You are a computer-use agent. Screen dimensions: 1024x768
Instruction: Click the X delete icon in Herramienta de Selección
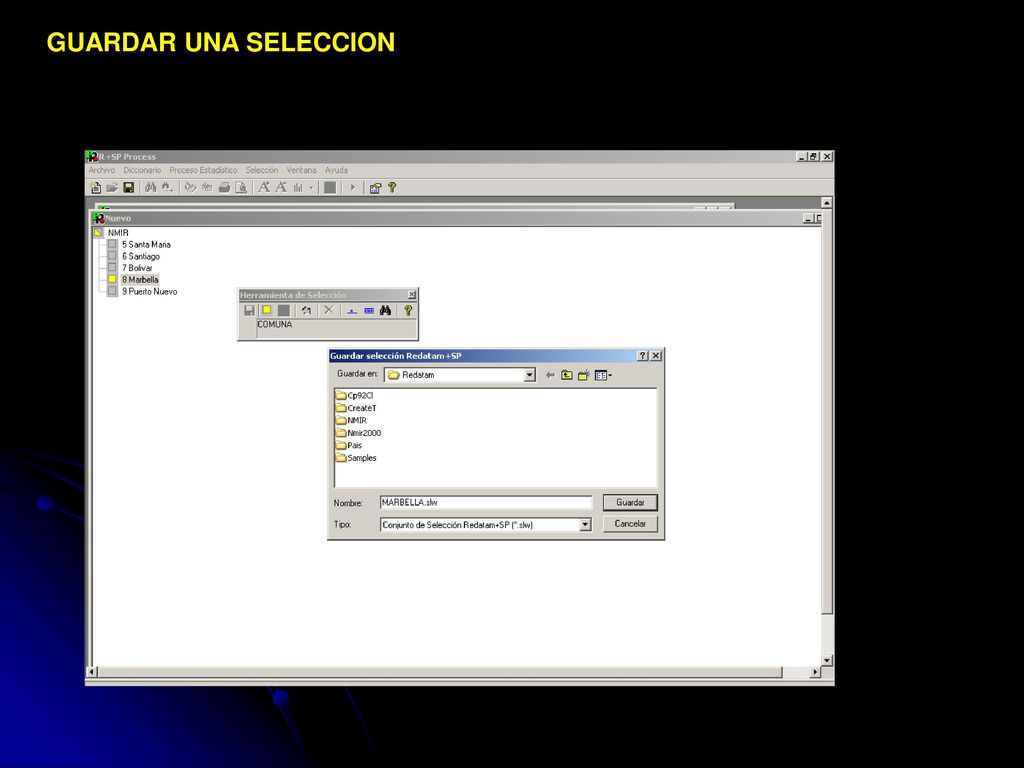tap(328, 311)
